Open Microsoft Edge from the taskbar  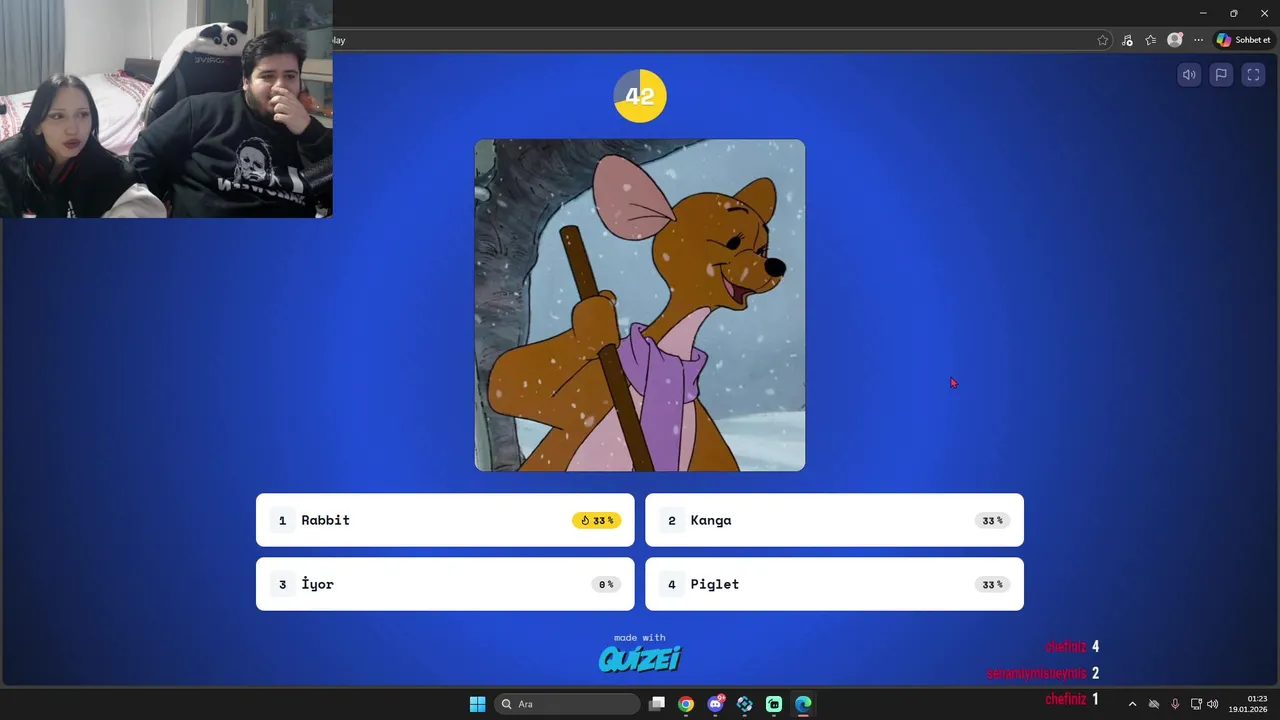click(x=803, y=704)
